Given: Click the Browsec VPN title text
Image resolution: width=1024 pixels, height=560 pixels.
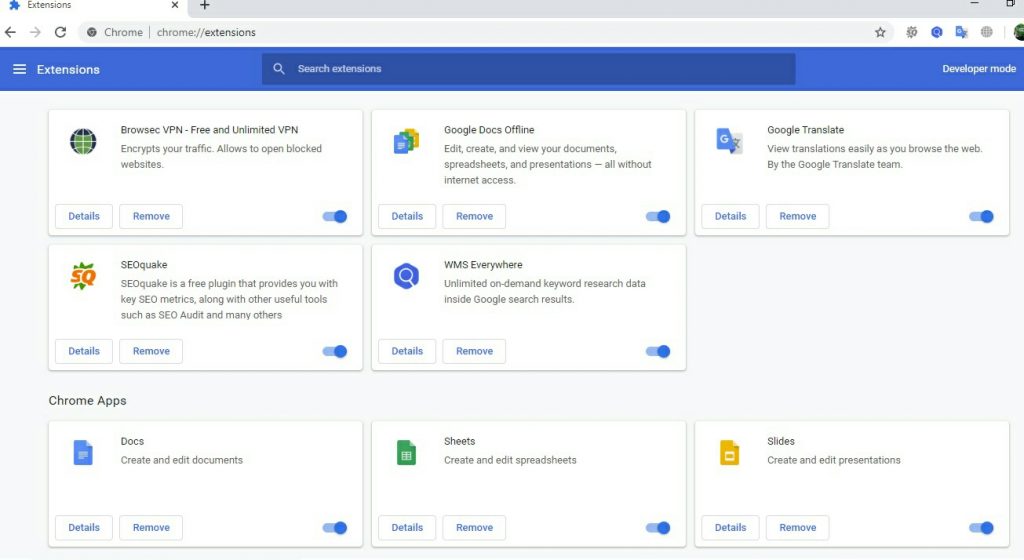Looking at the screenshot, I should click(x=209, y=129).
